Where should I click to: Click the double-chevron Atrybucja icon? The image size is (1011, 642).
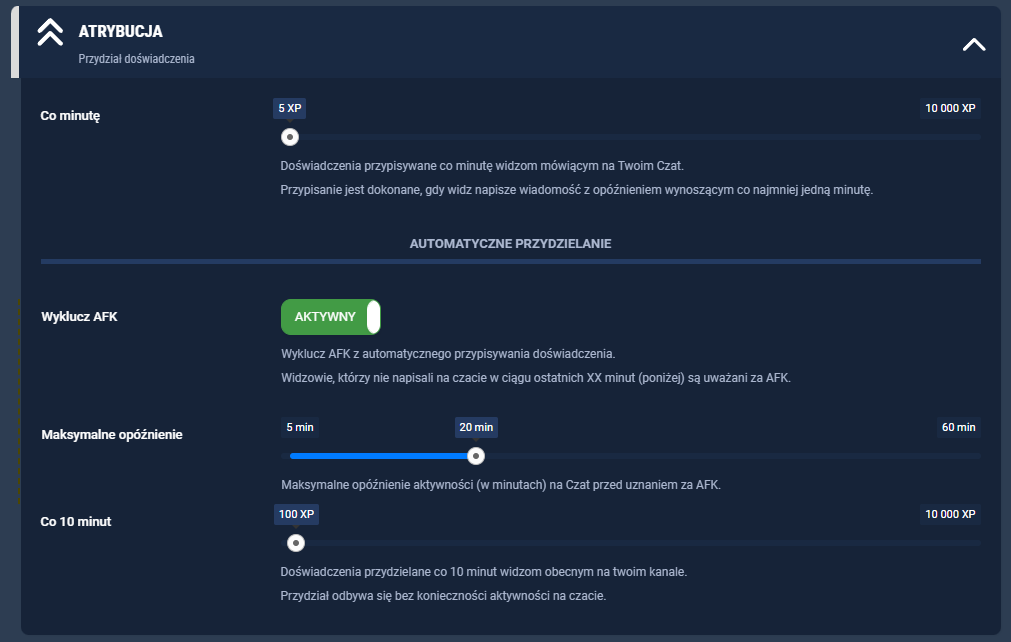click(50, 33)
